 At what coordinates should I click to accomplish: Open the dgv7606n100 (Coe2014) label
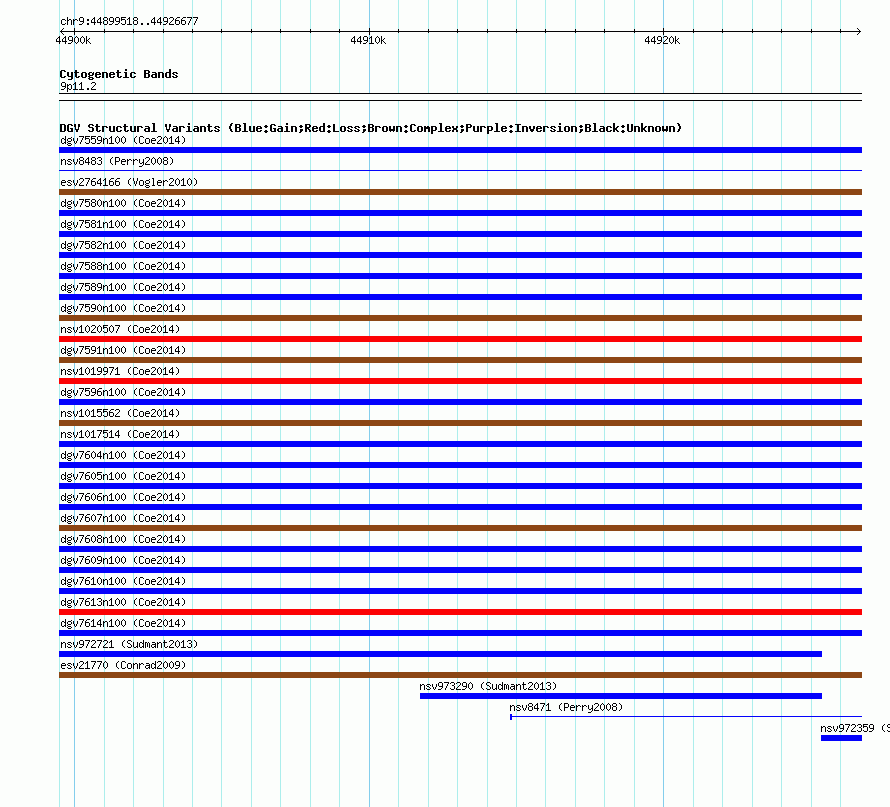point(123,497)
